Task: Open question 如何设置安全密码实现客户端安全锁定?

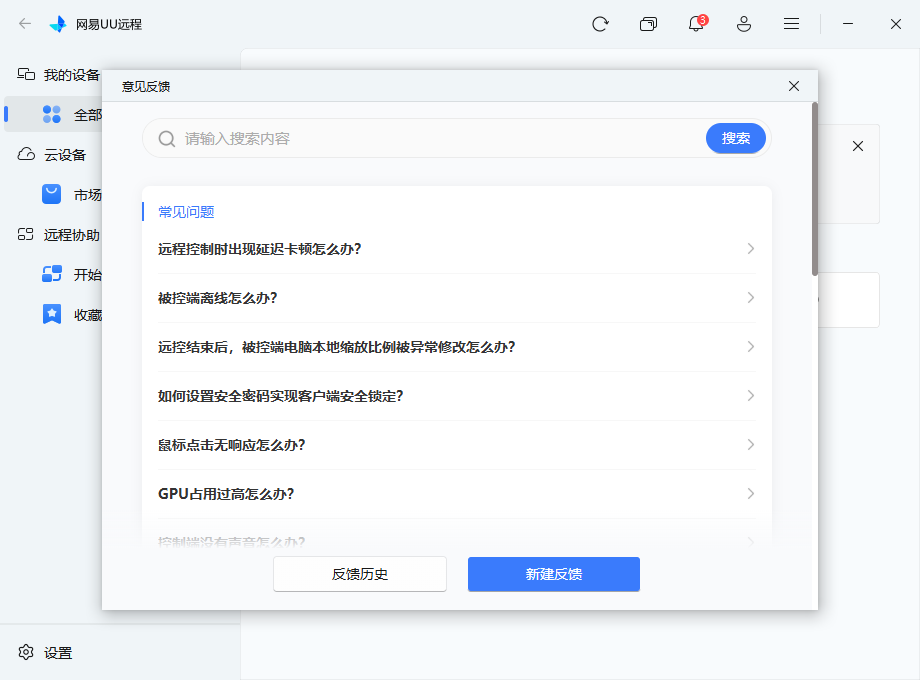Action: pyautogui.click(x=456, y=396)
